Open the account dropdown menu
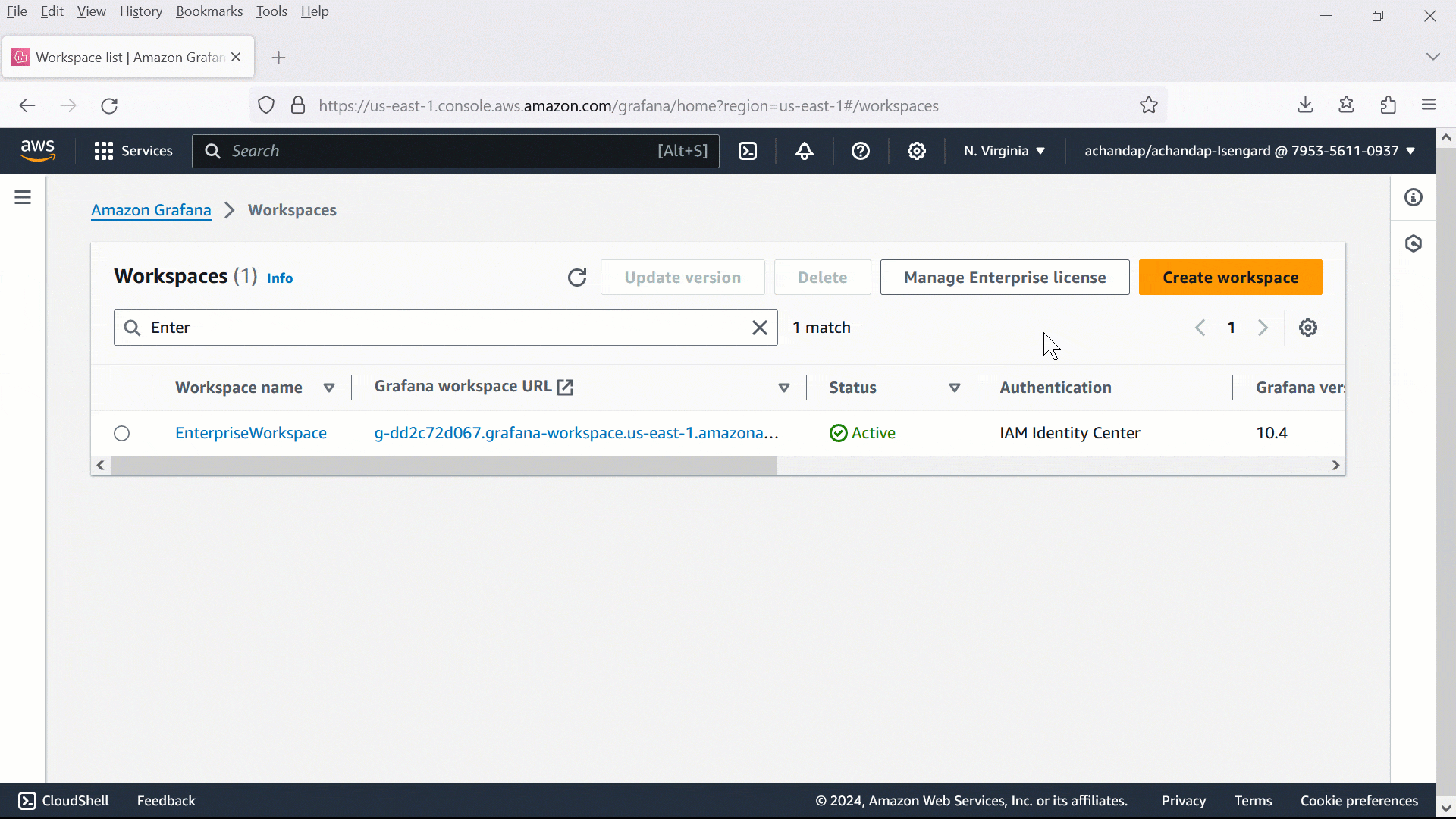The height and width of the screenshot is (819, 1456). [1249, 151]
